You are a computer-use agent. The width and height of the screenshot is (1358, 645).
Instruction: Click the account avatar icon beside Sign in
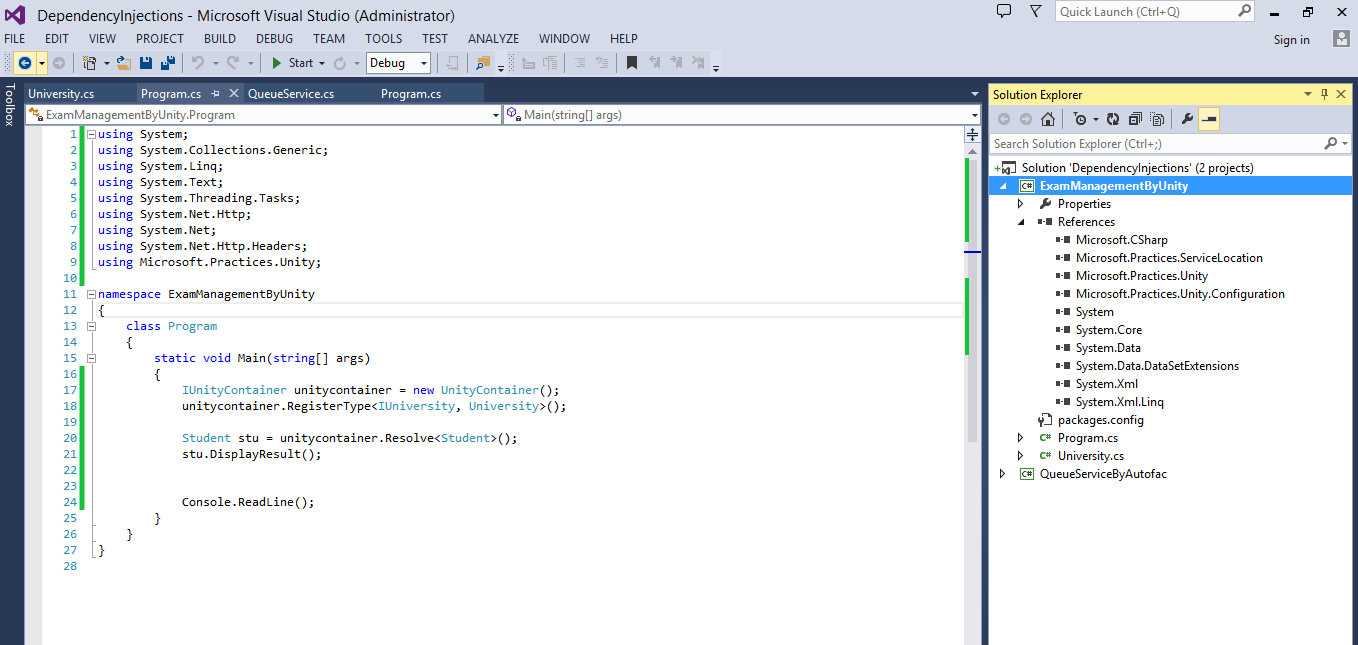[1342, 39]
